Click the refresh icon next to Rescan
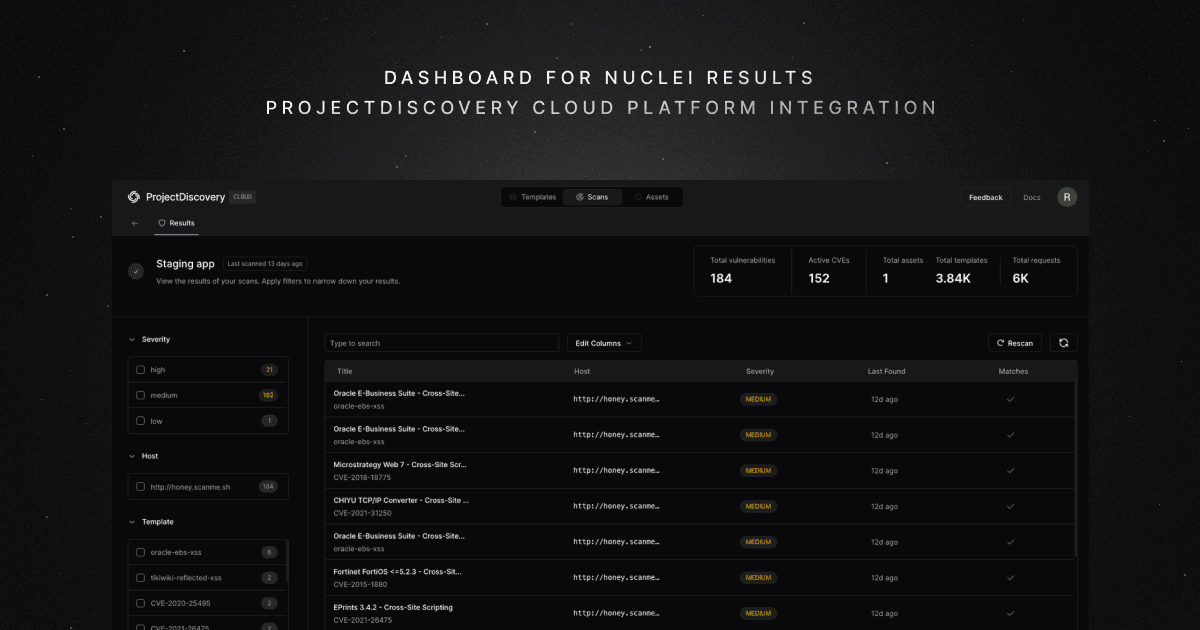 coord(1064,343)
